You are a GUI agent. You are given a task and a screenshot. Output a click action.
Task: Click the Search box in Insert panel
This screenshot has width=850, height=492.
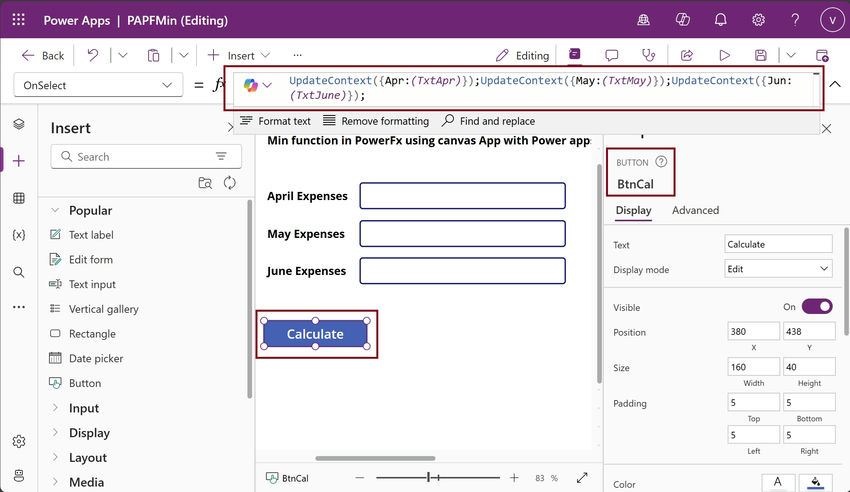pos(146,157)
